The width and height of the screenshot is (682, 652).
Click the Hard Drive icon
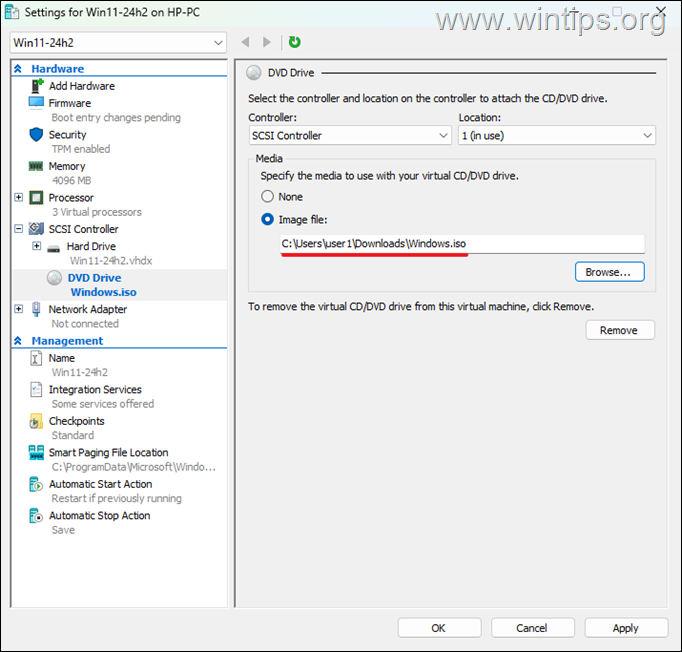(53, 248)
